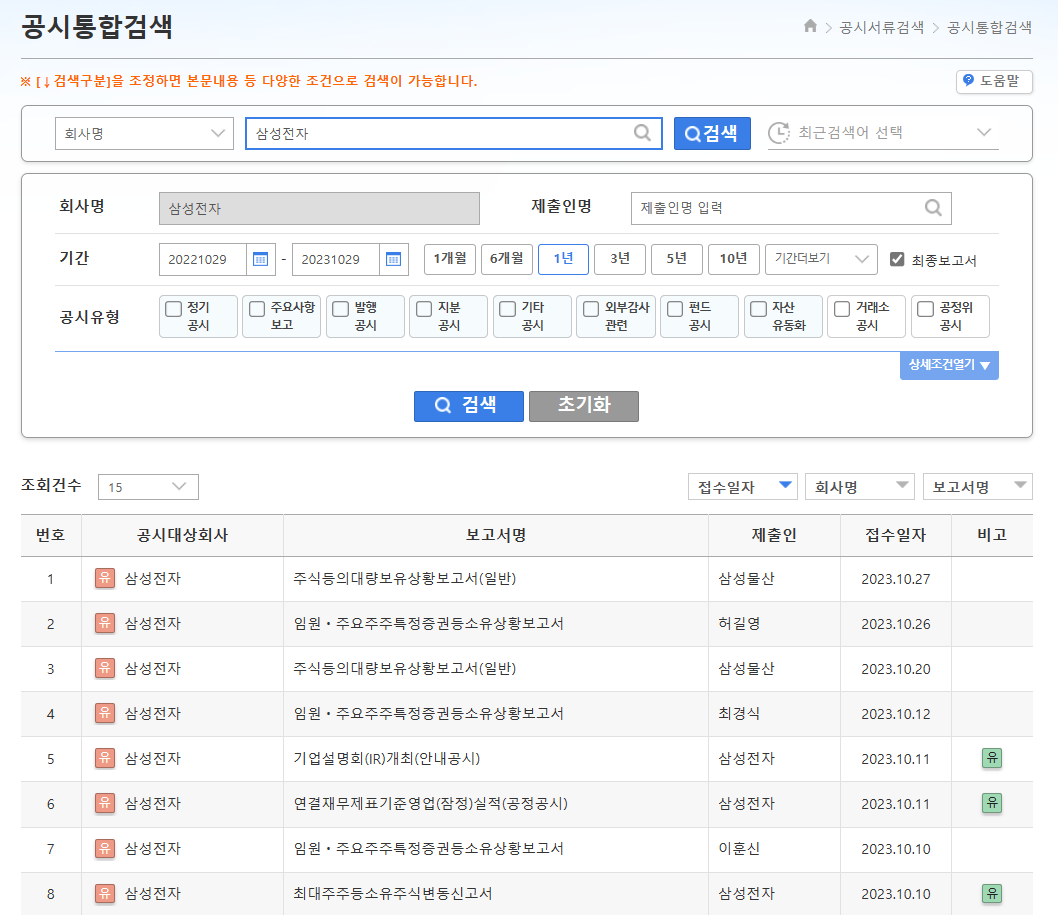This screenshot has height=915, width=1058.
Task: Select the 1년 period
Action: (x=563, y=259)
